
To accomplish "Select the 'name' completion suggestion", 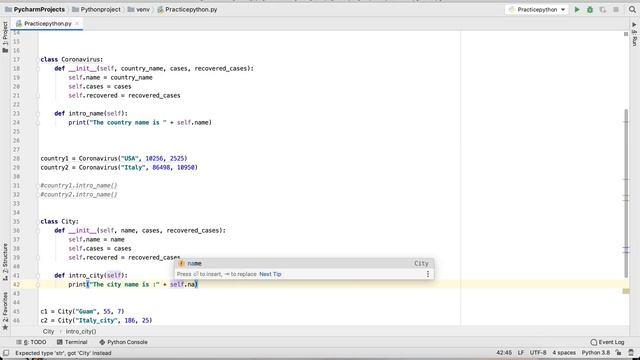I will tap(304, 264).
